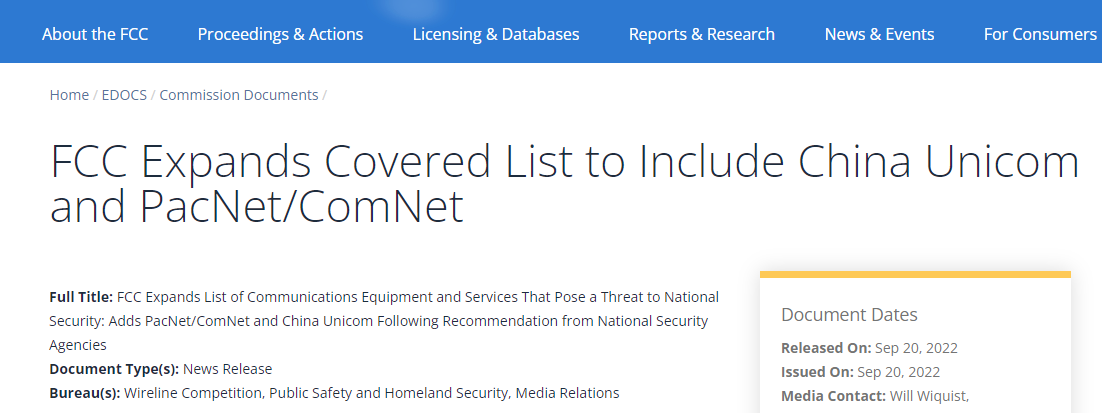
Task: Open the About the FCC menu
Action: tap(95, 34)
